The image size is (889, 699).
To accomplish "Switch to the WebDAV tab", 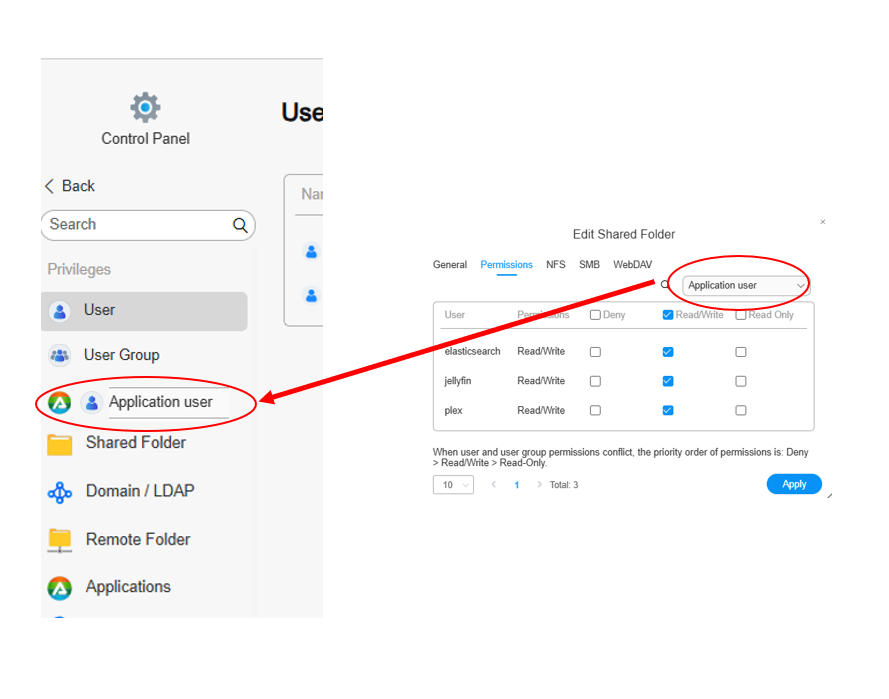I will [x=632, y=265].
